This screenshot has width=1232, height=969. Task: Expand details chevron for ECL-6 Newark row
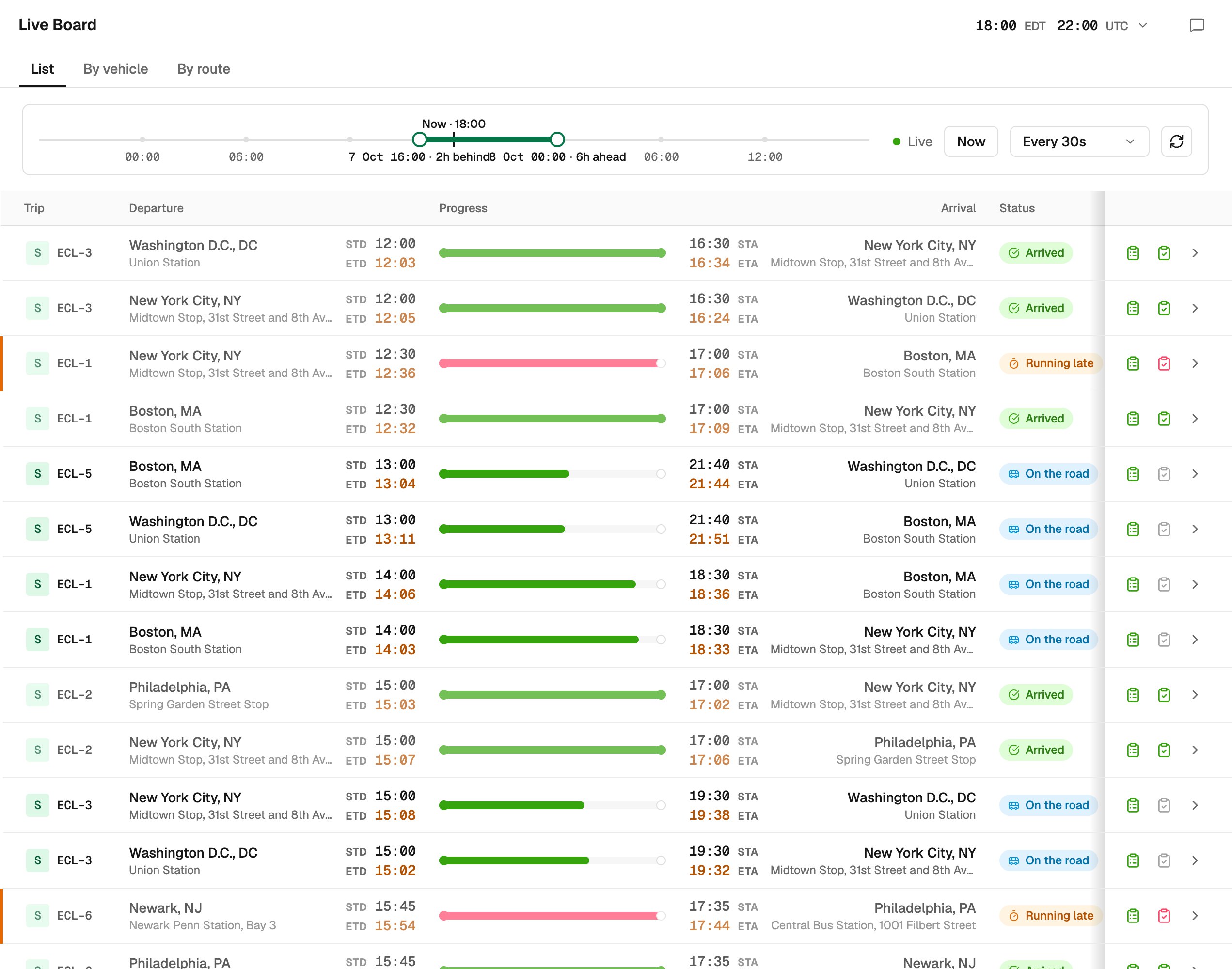pyautogui.click(x=1195, y=916)
